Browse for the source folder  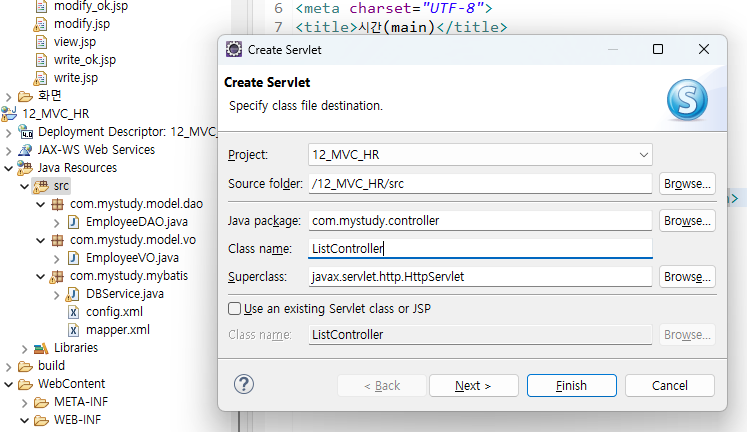687,184
